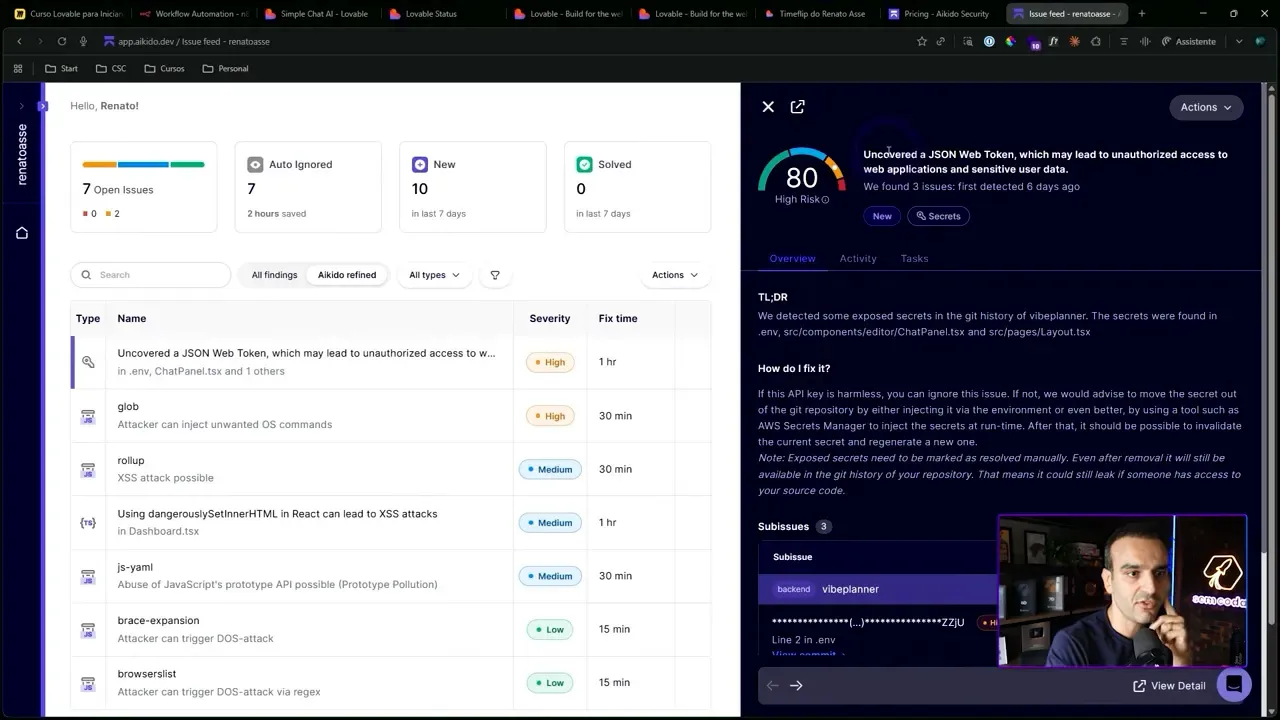Open the Actions dropdown above the findings table

[x=674, y=274]
